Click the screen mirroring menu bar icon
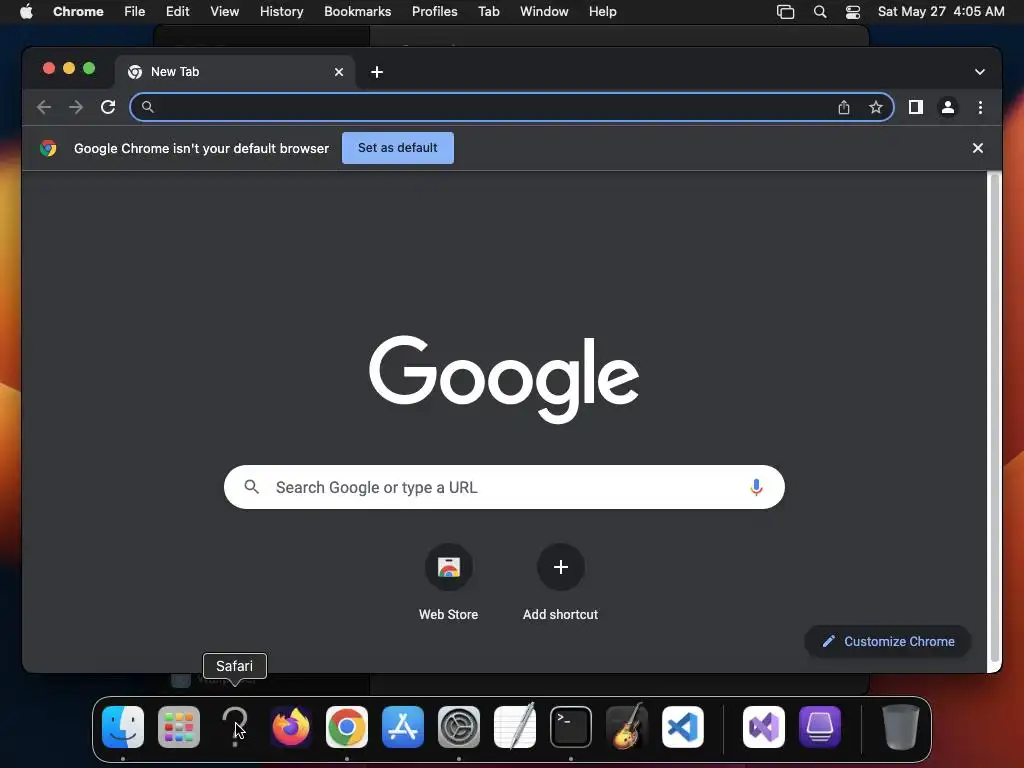 pos(786,12)
